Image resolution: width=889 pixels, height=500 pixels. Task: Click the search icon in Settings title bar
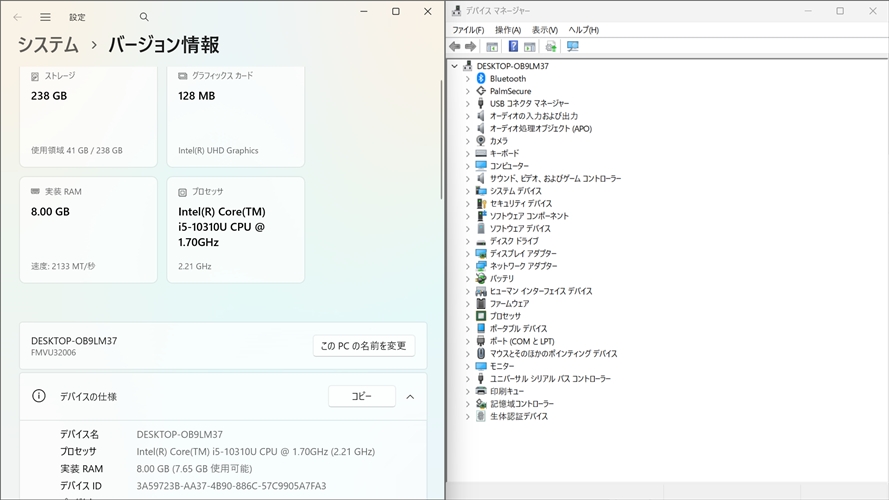click(144, 17)
